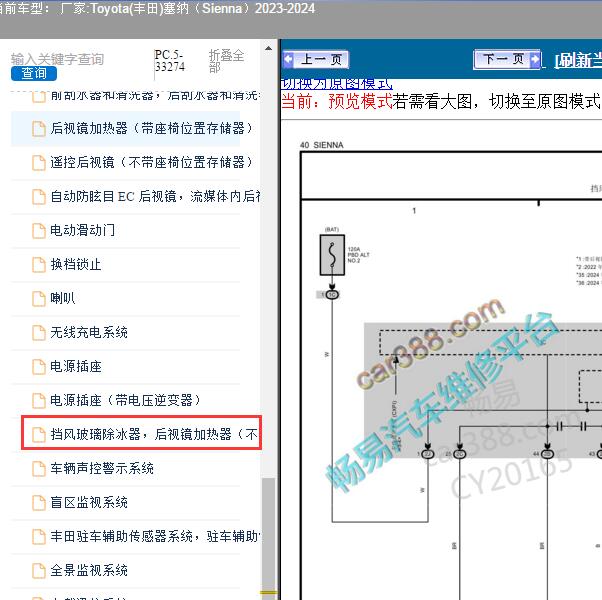Click document icon beside 全景监视系统

pos(39,571)
